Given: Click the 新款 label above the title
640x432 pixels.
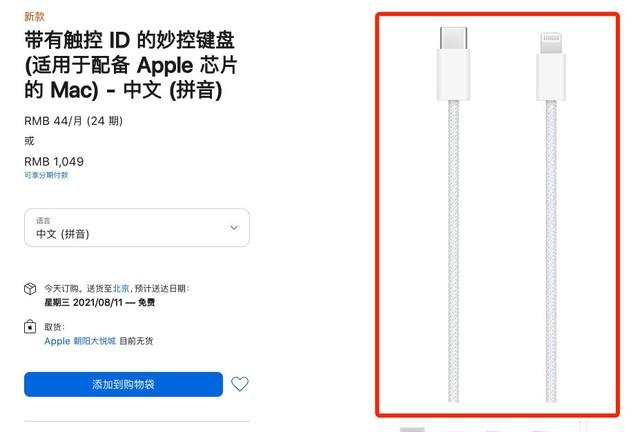Looking at the screenshot, I should [34, 16].
